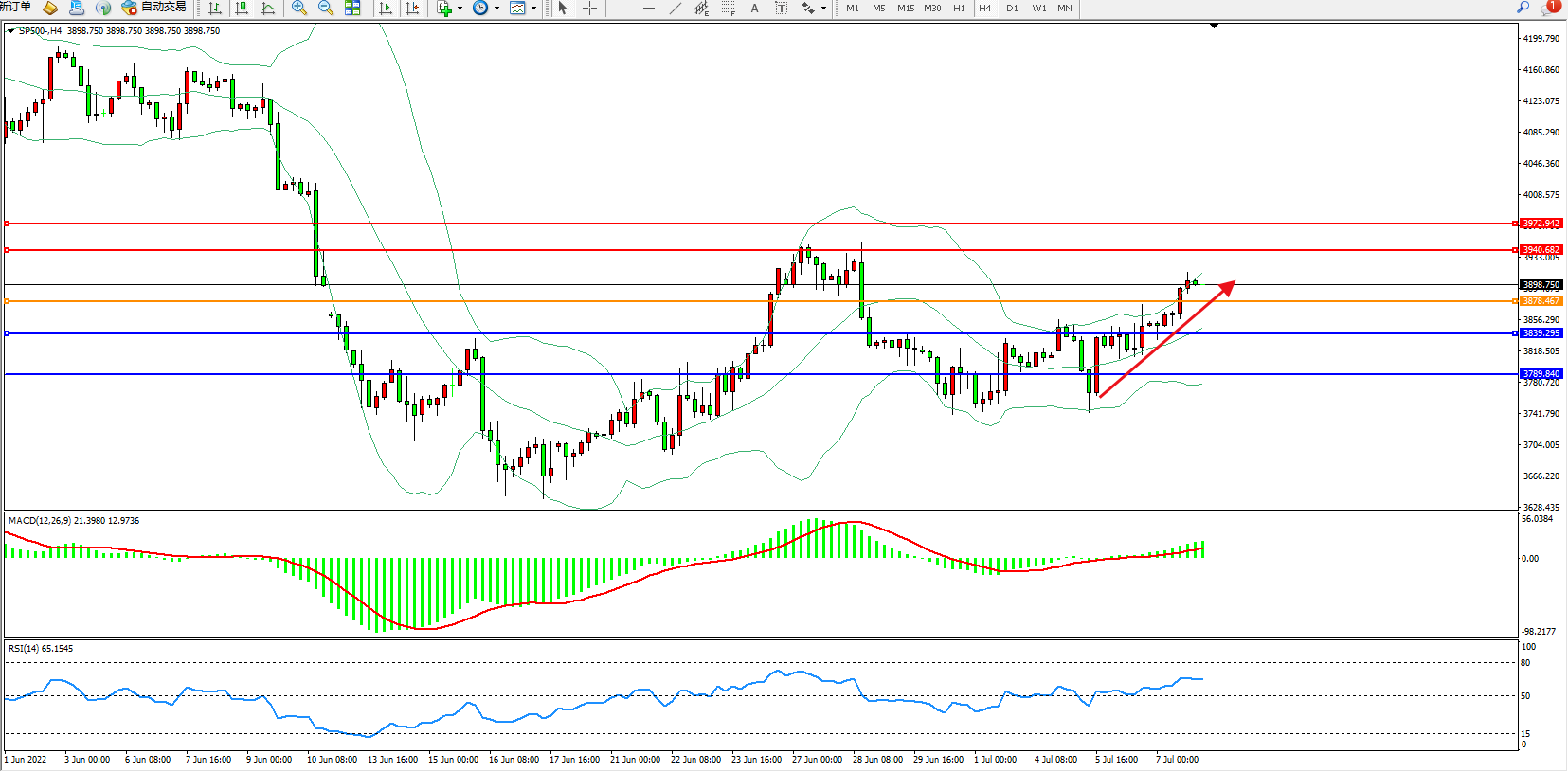Open the search magnifier in toolbar

click(1523, 8)
